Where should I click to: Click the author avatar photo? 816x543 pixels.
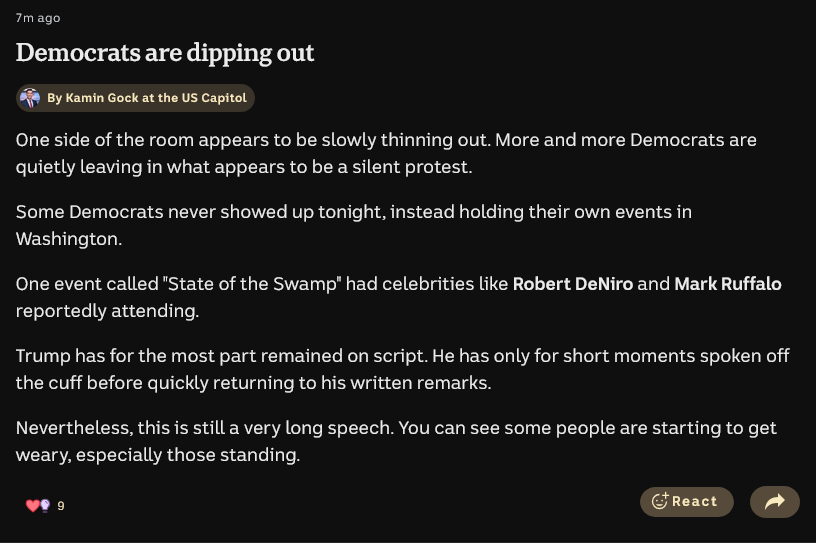click(x=30, y=98)
